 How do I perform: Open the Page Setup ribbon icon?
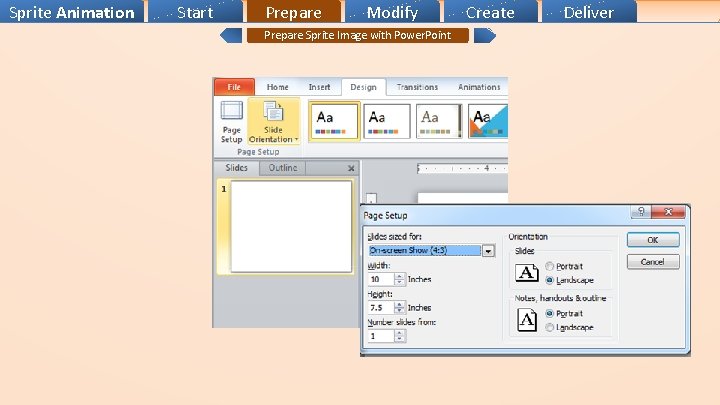coord(231,122)
